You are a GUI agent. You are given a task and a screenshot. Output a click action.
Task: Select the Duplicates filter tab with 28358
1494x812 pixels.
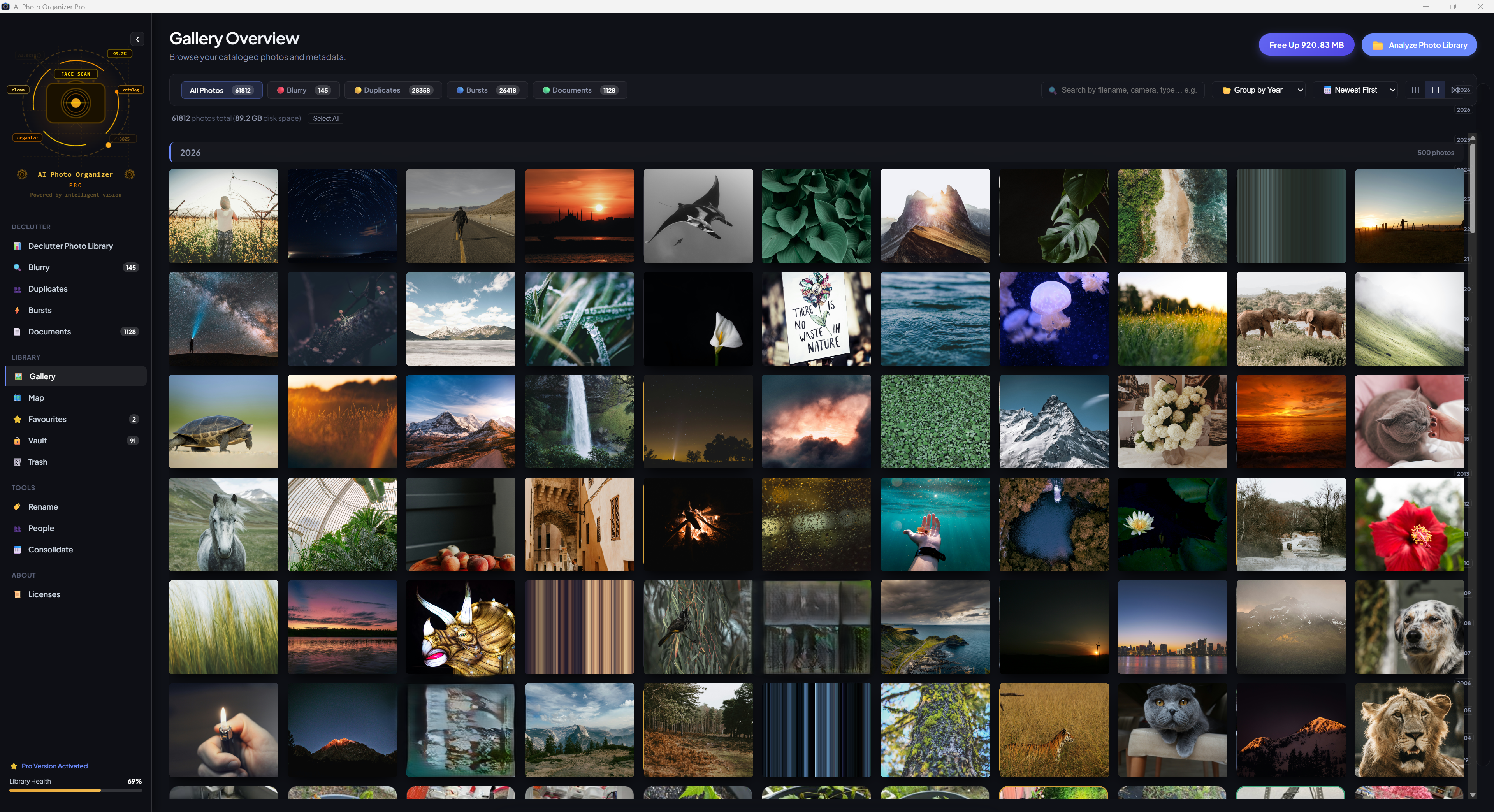coord(393,90)
